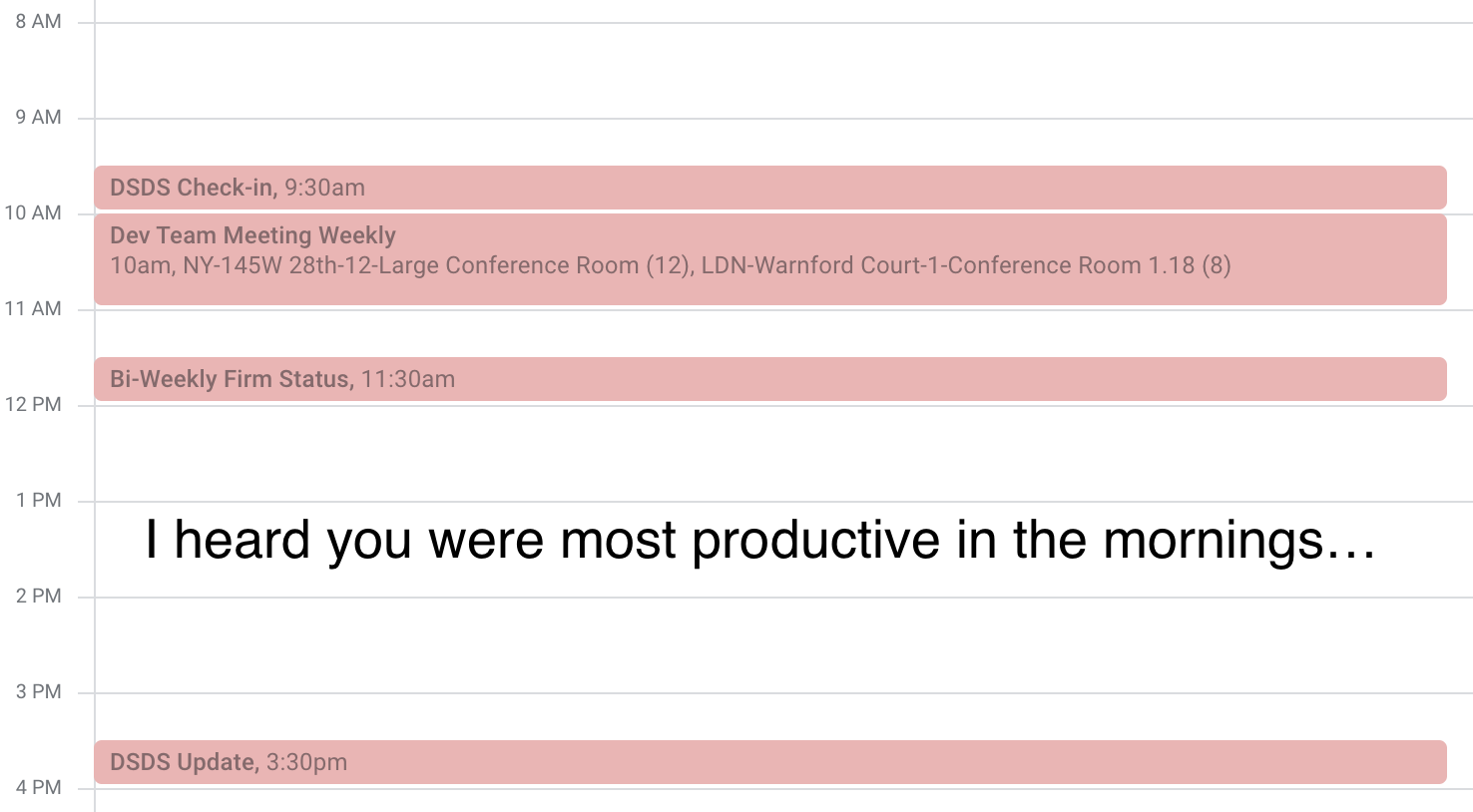This screenshot has height=812, width=1473.
Task: Click the empty slot between 2 PM and 3 PM
Action: pyautogui.click(x=769, y=644)
